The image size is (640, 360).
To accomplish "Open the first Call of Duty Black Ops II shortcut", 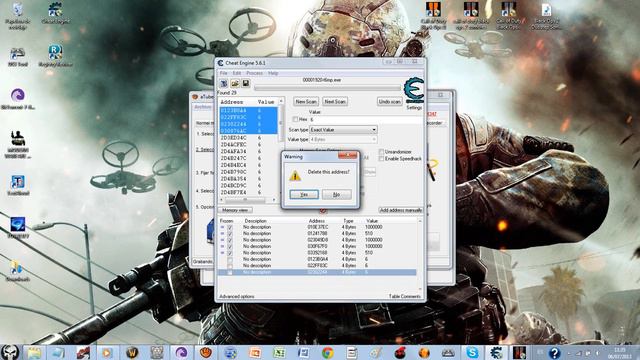I will 433,16.
